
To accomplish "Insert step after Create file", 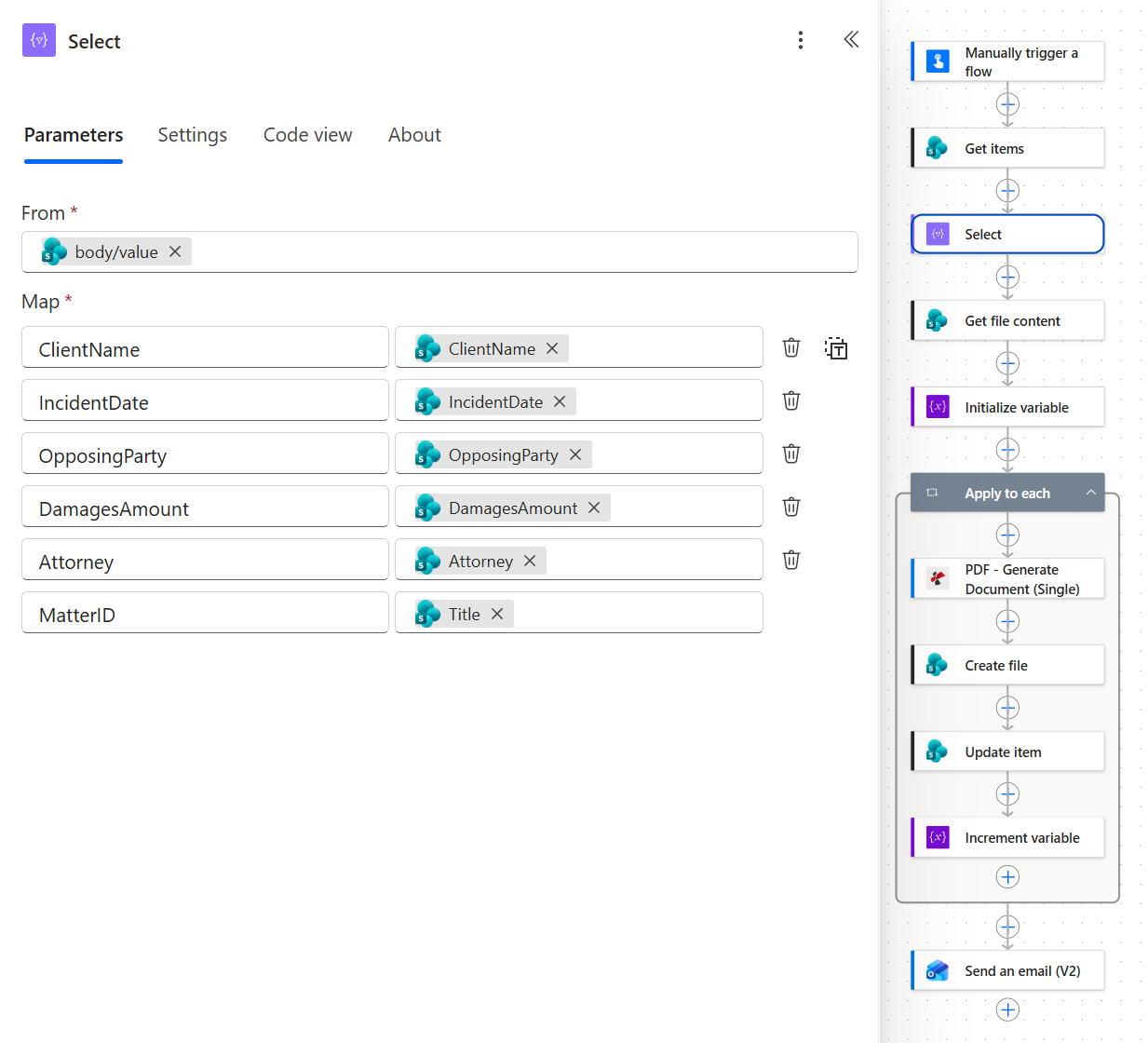I will pos(1007,708).
